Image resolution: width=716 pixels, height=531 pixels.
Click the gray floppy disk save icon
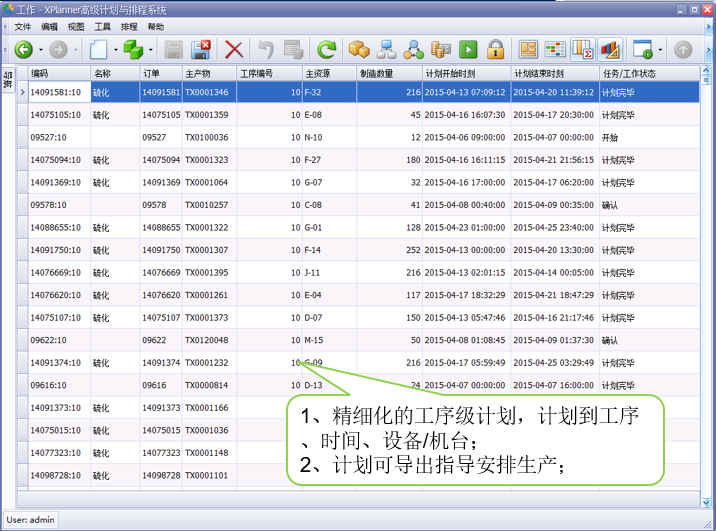tap(173, 49)
